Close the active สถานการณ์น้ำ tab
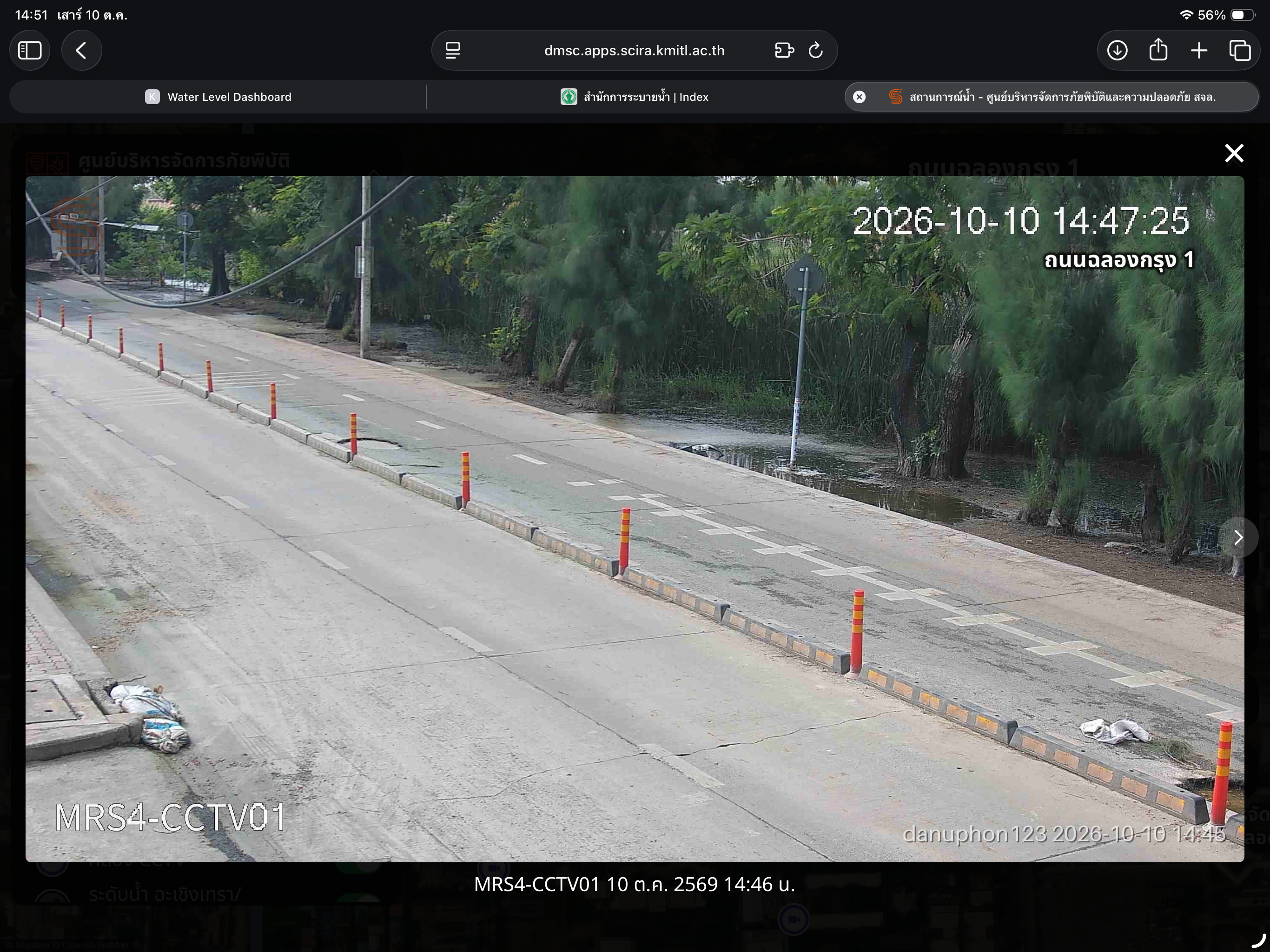1270x952 pixels. click(859, 97)
